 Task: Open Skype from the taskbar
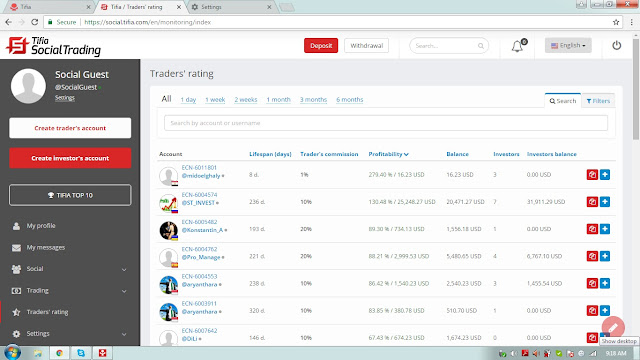coord(81,353)
